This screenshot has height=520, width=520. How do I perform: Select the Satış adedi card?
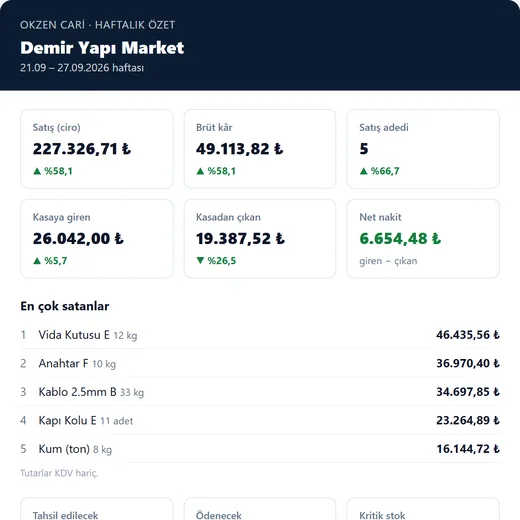point(423,149)
